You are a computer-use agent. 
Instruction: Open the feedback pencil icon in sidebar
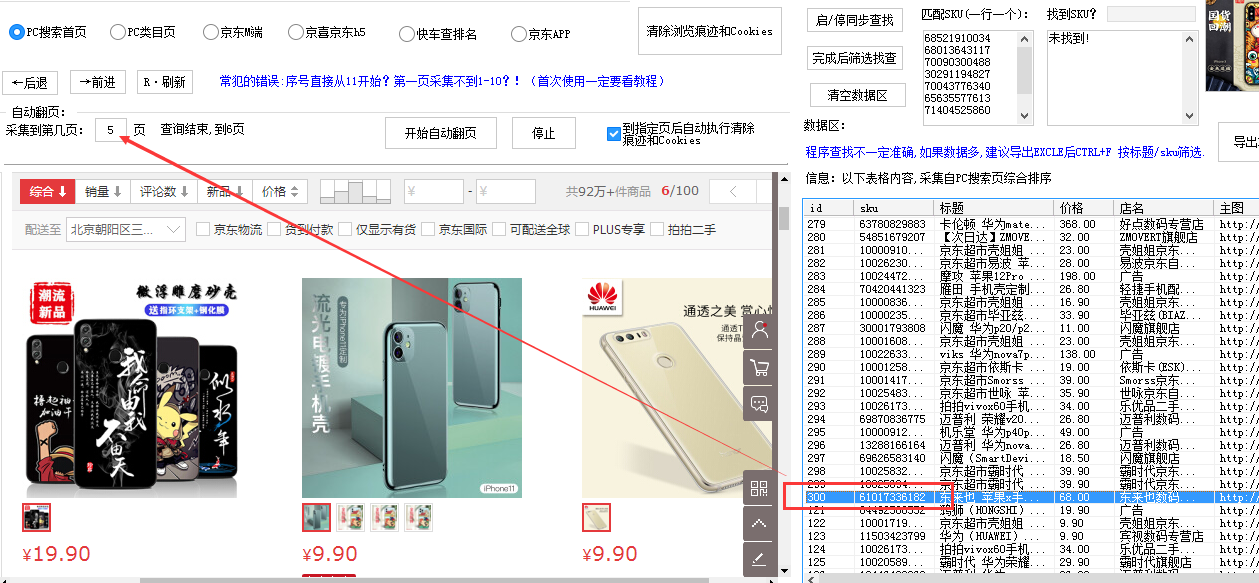(760, 559)
